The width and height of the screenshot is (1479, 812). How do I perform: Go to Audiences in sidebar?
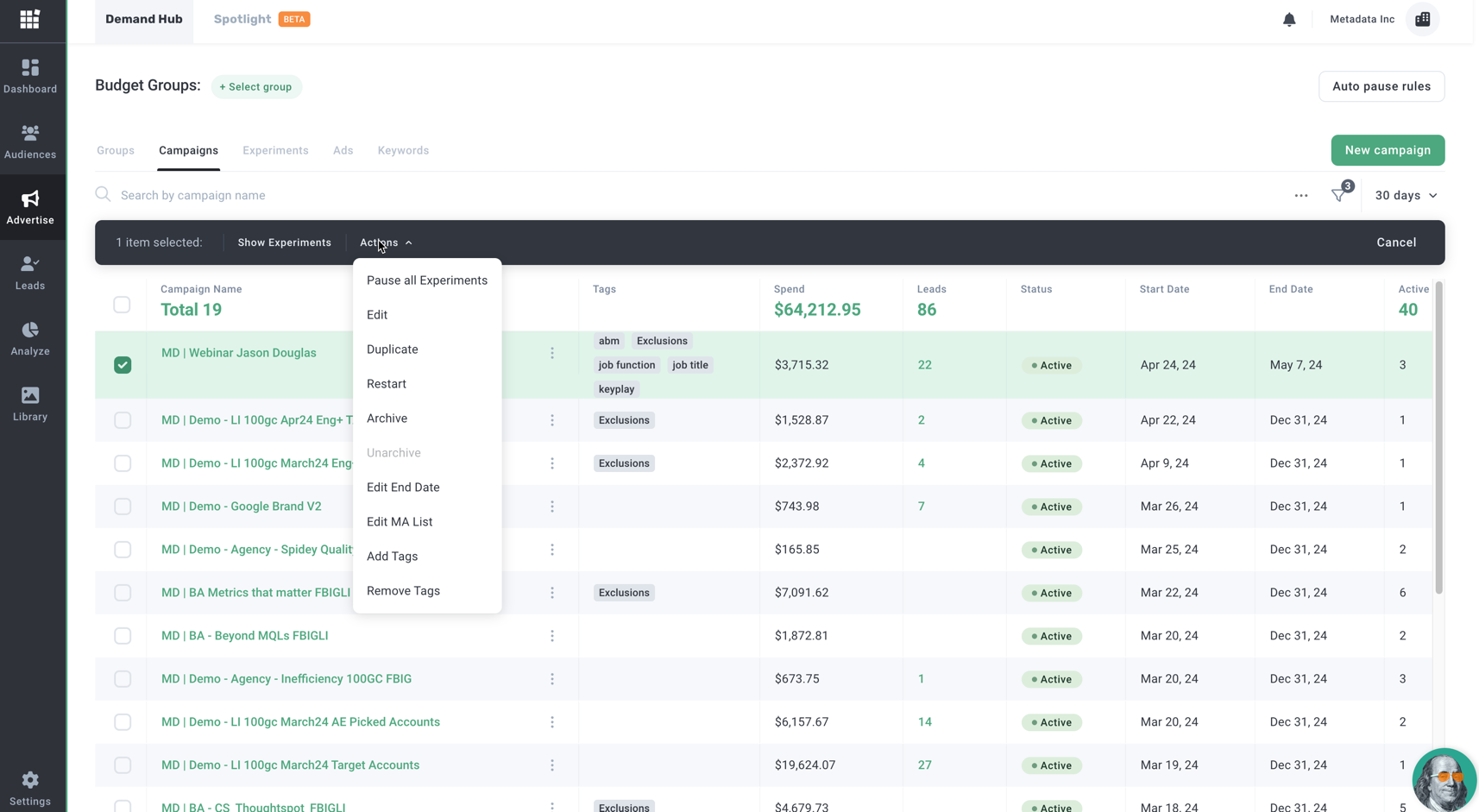(x=30, y=142)
